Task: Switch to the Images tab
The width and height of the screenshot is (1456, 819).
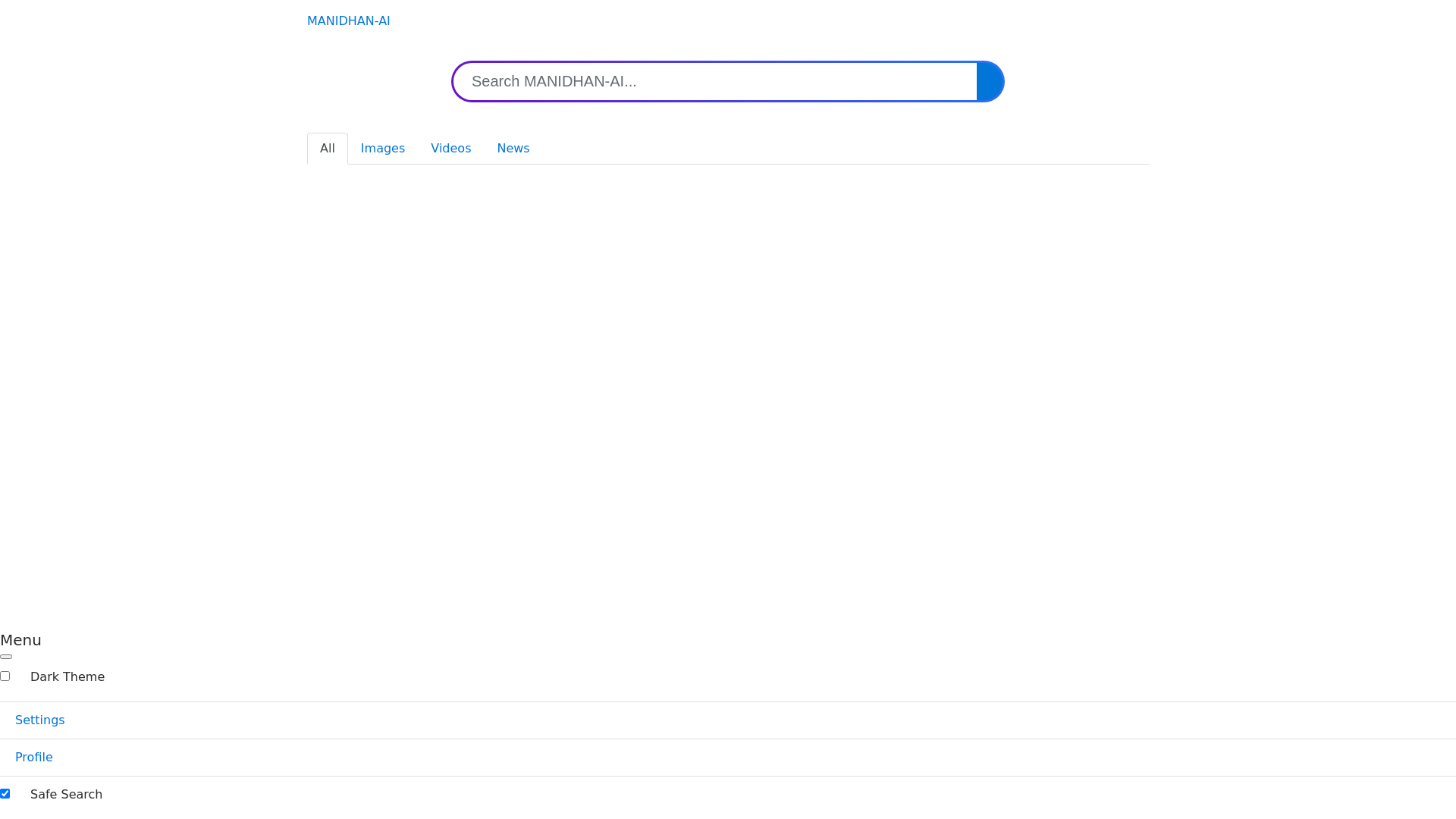Action: tap(382, 149)
